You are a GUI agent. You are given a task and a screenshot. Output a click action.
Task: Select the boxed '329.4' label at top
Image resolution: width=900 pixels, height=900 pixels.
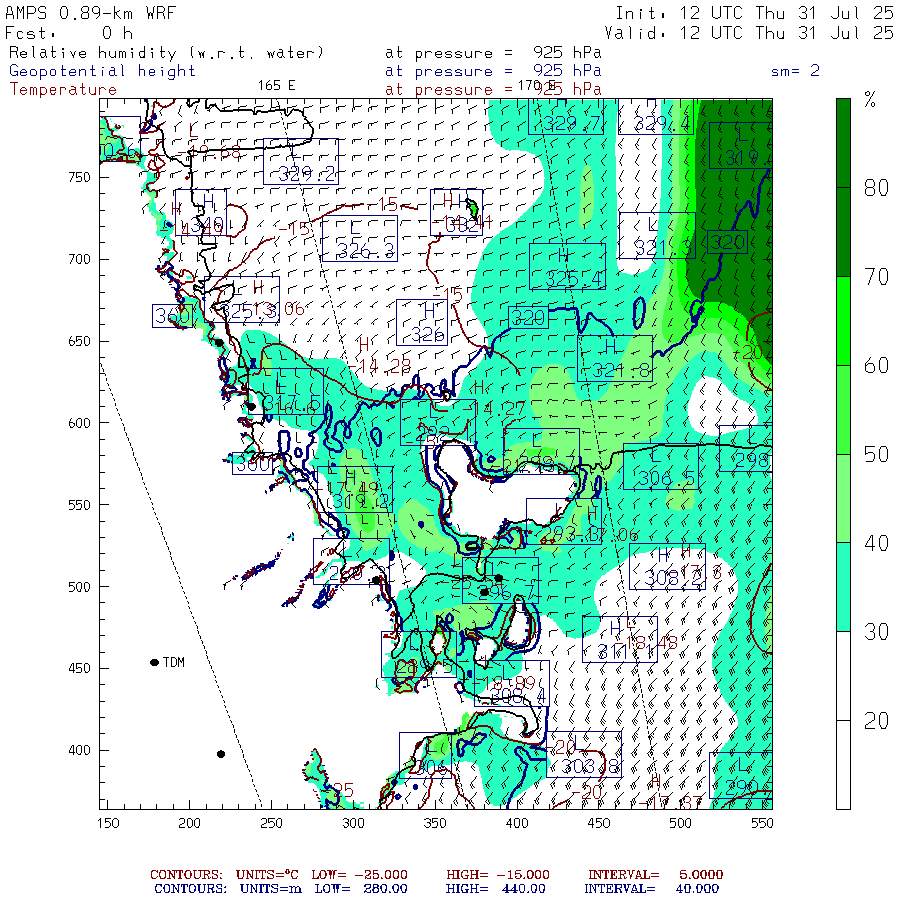click(655, 117)
